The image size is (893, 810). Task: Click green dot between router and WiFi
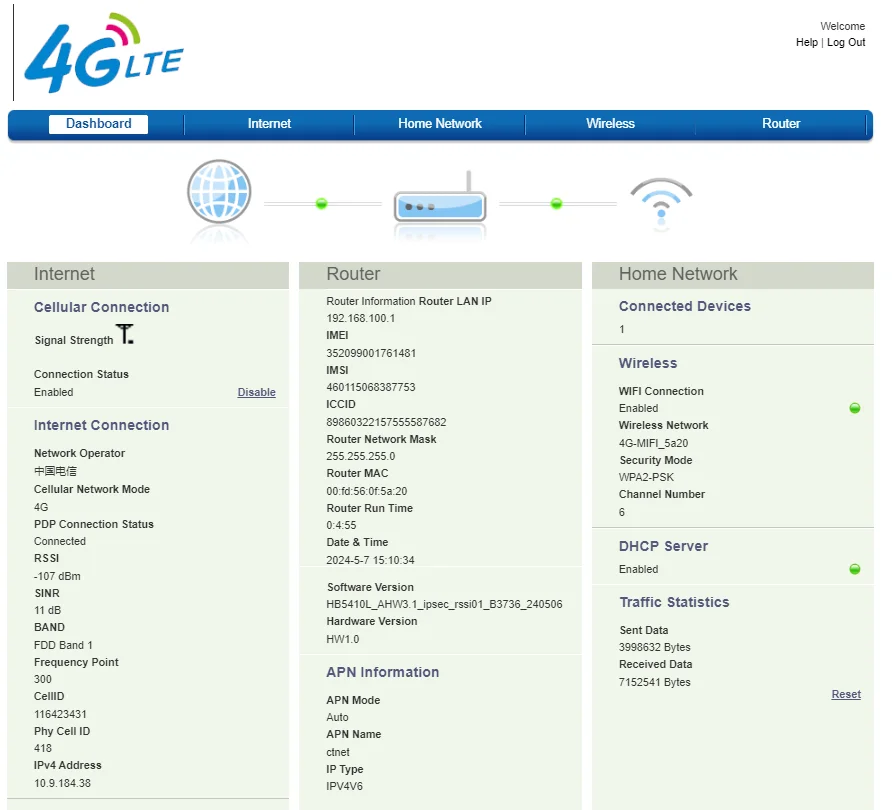[556, 204]
